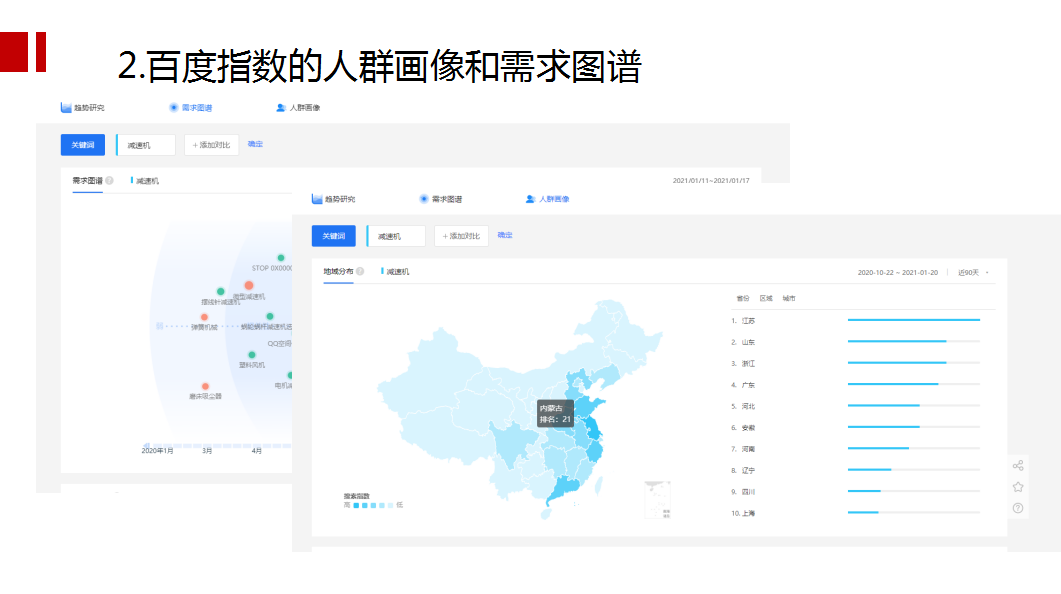Click 需求图谱 icon in front panel
The height and width of the screenshot is (594, 1061).
click(424, 199)
